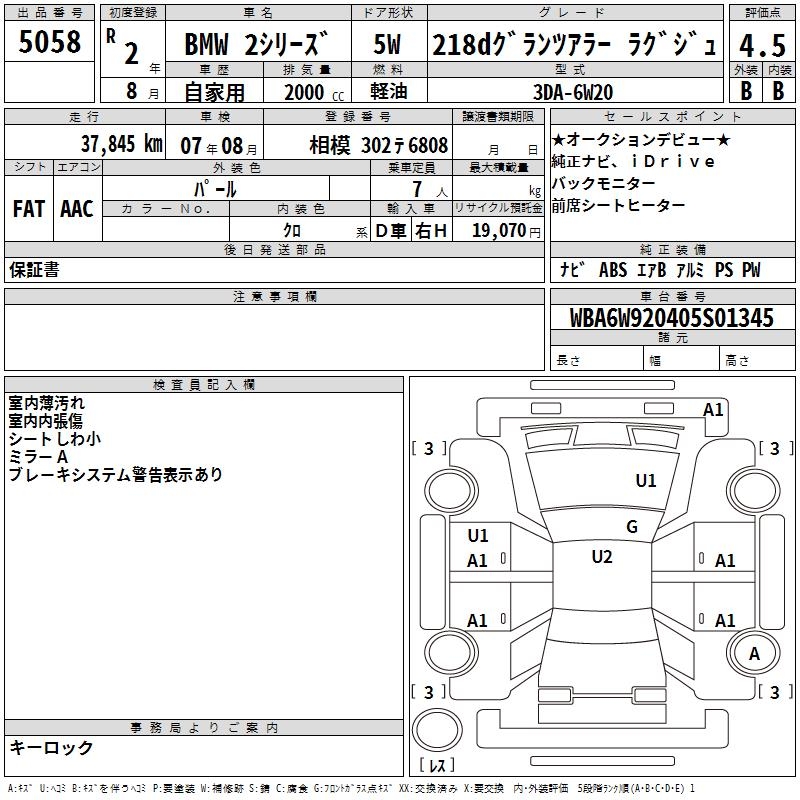Select mileage 37,845 km
The height and width of the screenshot is (800, 800).
point(122,144)
